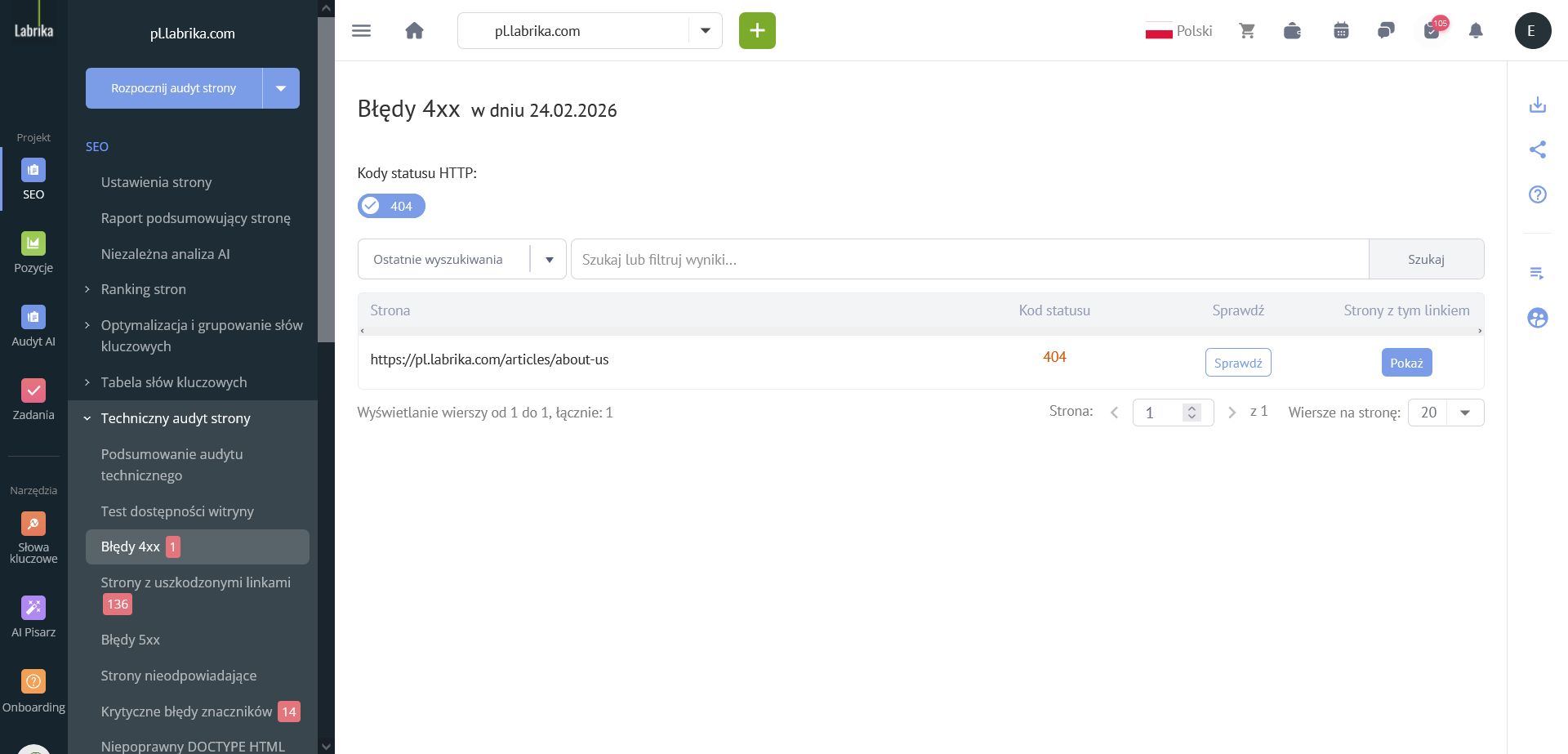The image size is (1568, 754).
Task: Open Słowa kluczowe tool
Action: [33, 538]
